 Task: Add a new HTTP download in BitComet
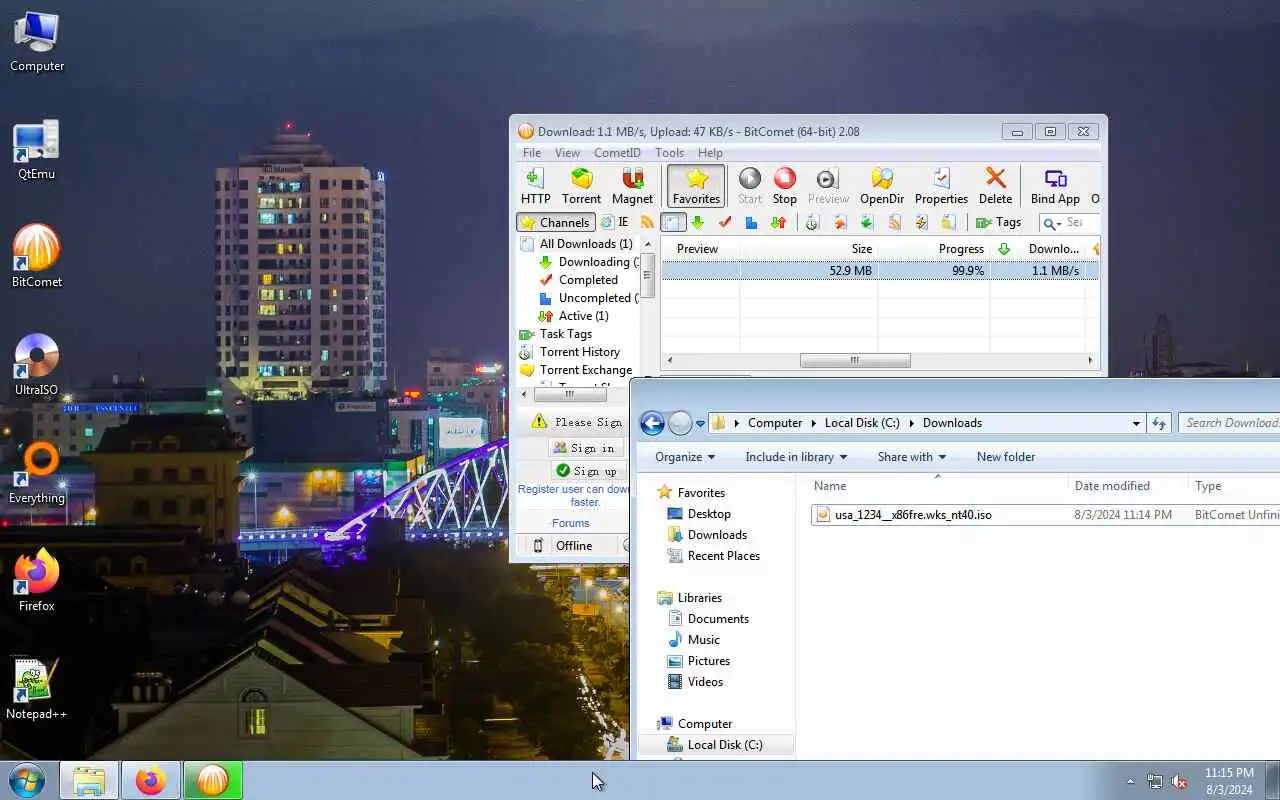coord(535,187)
